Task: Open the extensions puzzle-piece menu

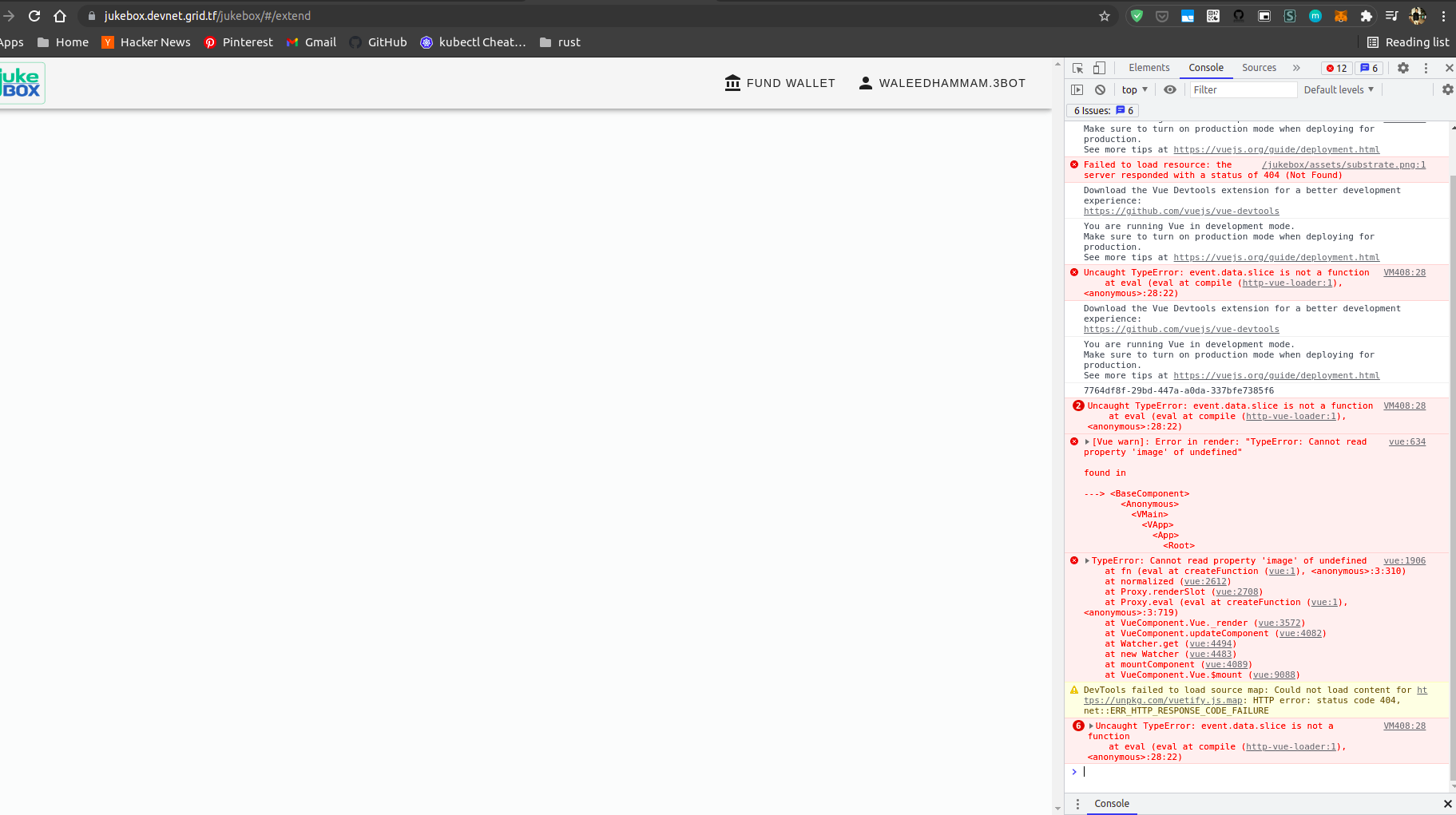Action: tap(1366, 16)
